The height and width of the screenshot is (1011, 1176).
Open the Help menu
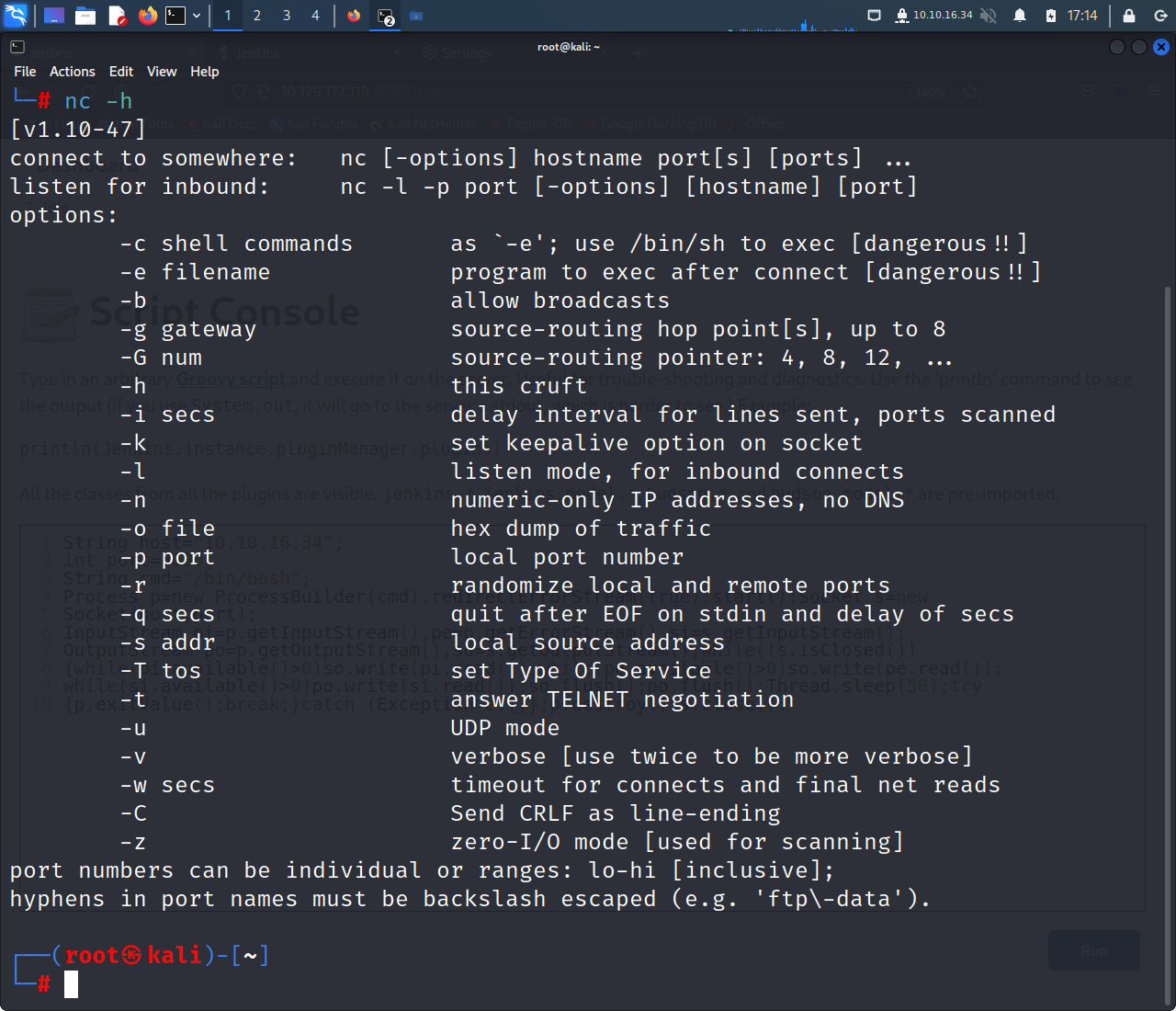(x=205, y=72)
